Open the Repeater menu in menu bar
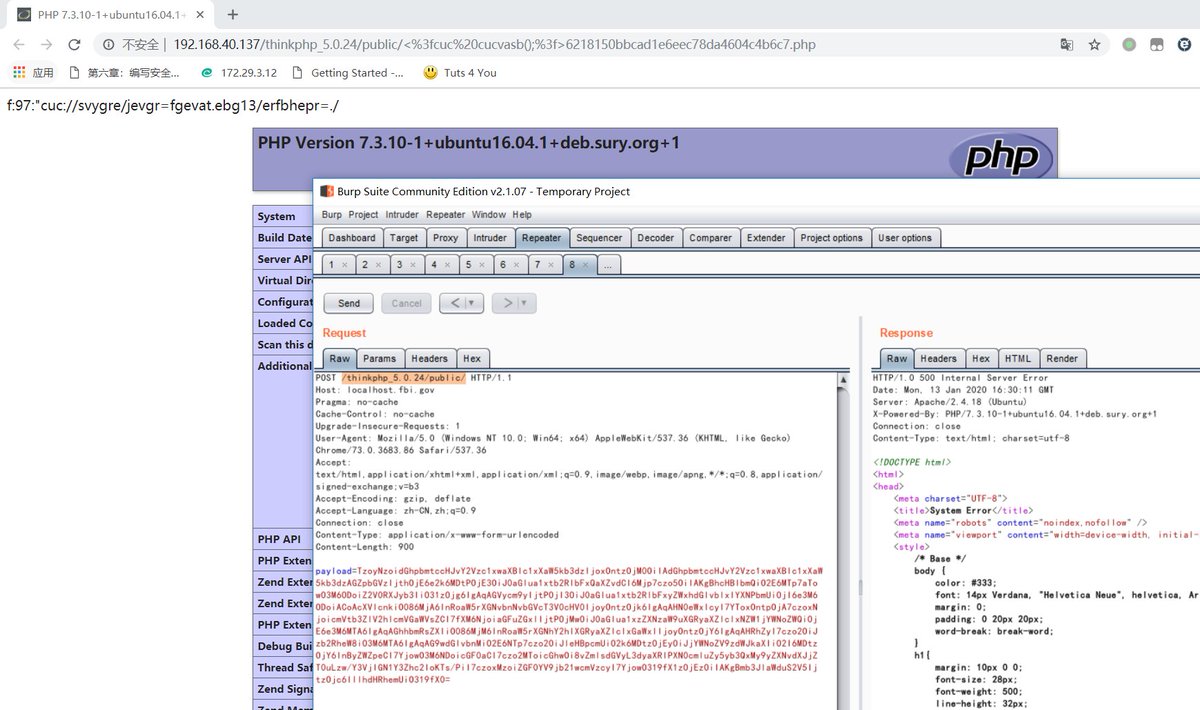 click(x=446, y=214)
